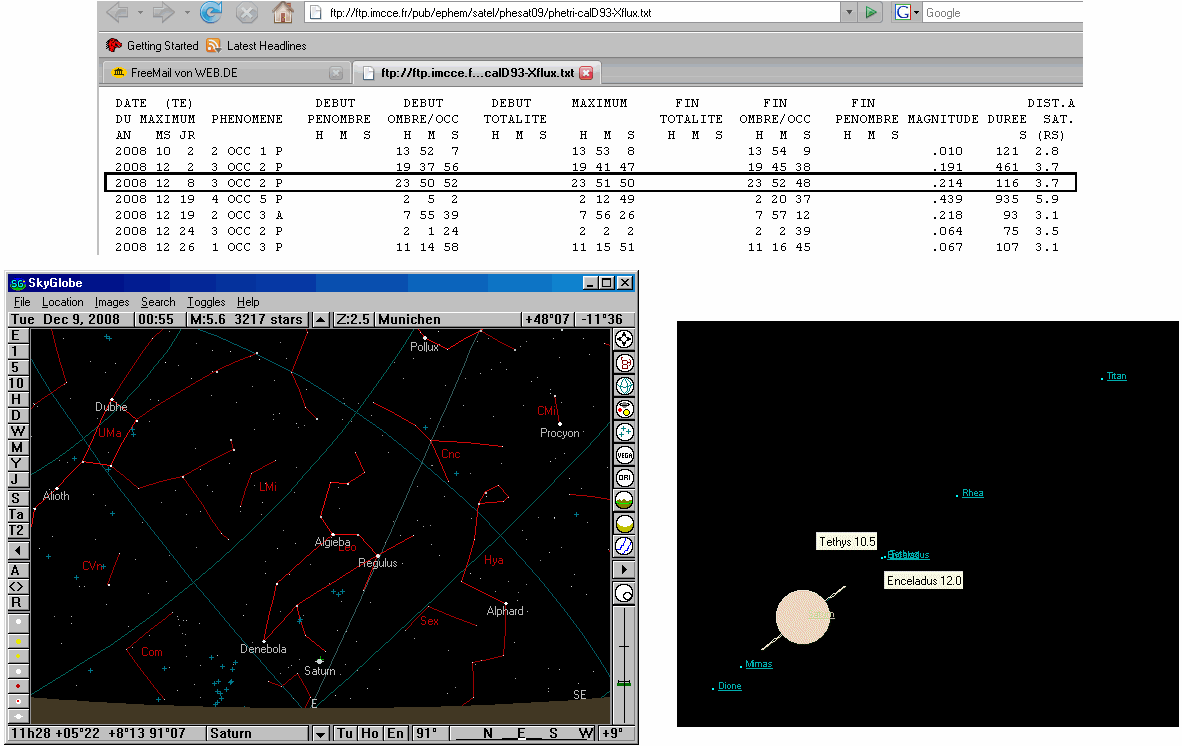Click the ORI constellation icon button
The width and height of the screenshot is (1182, 746).
click(624, 478)
